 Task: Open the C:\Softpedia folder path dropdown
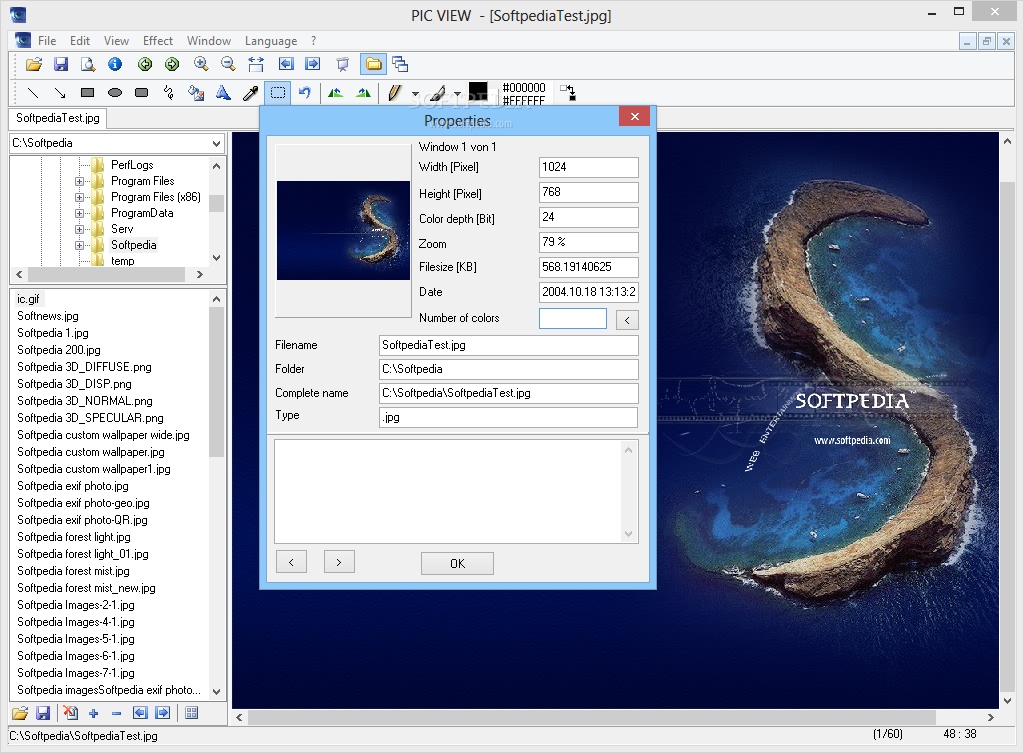[217, 143]
